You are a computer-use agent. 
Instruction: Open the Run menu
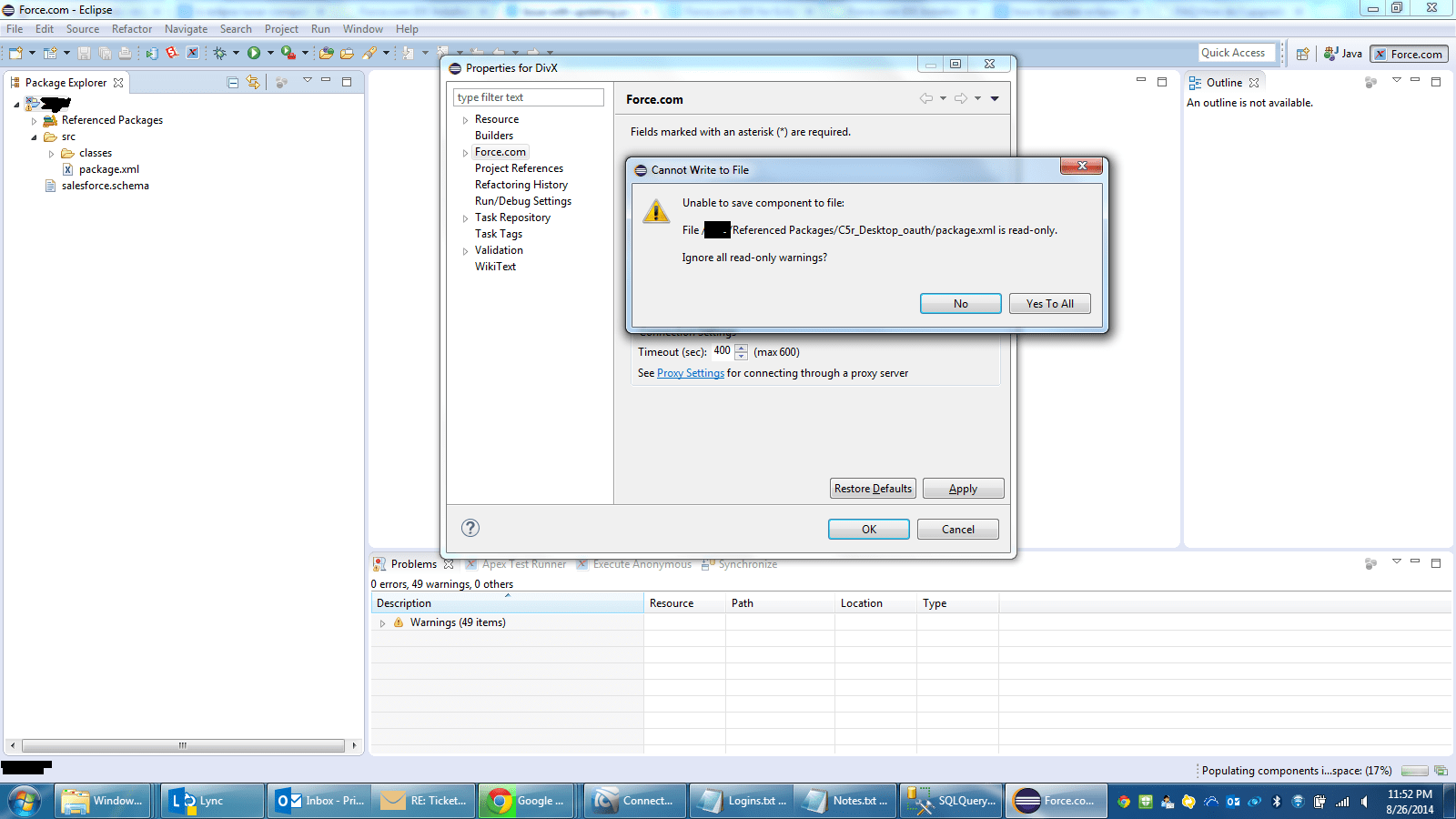click(320, 28)
